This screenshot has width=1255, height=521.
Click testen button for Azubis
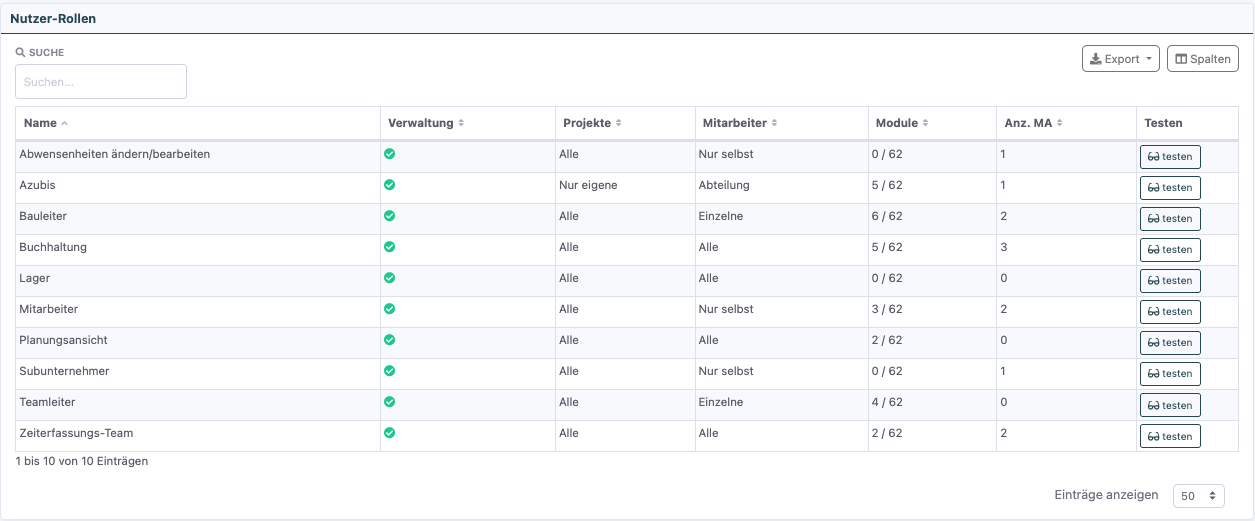[1170, 188]
